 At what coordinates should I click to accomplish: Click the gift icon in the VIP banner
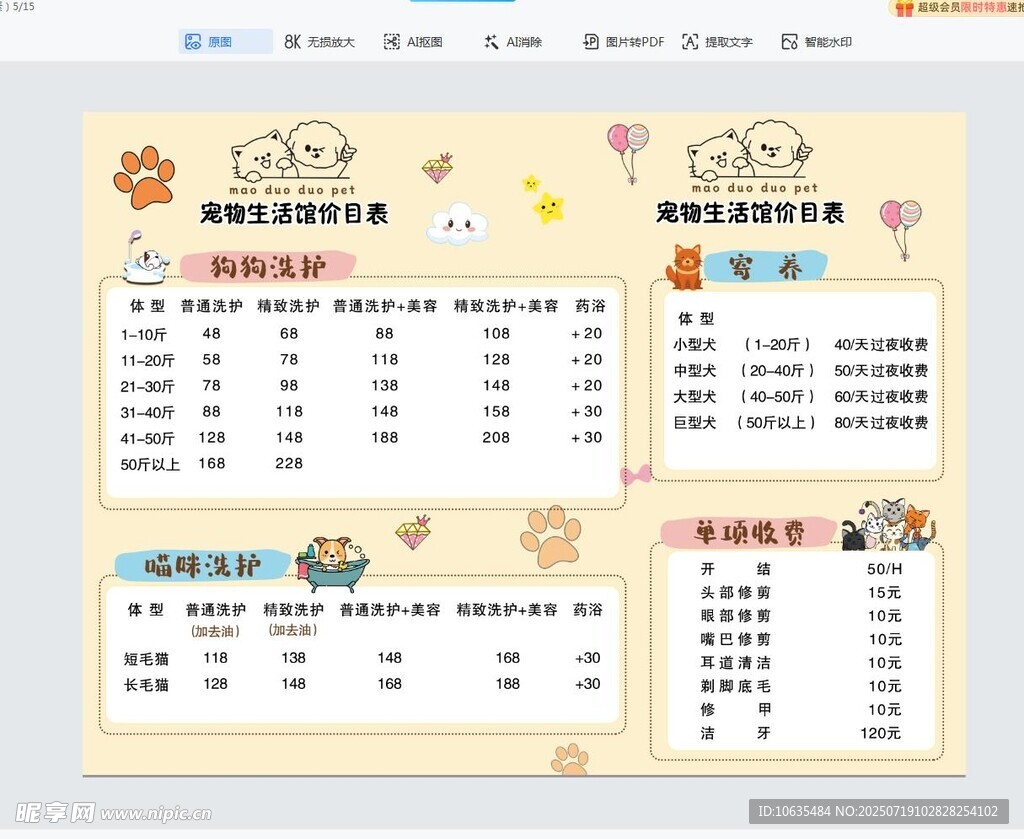point(904,8)
